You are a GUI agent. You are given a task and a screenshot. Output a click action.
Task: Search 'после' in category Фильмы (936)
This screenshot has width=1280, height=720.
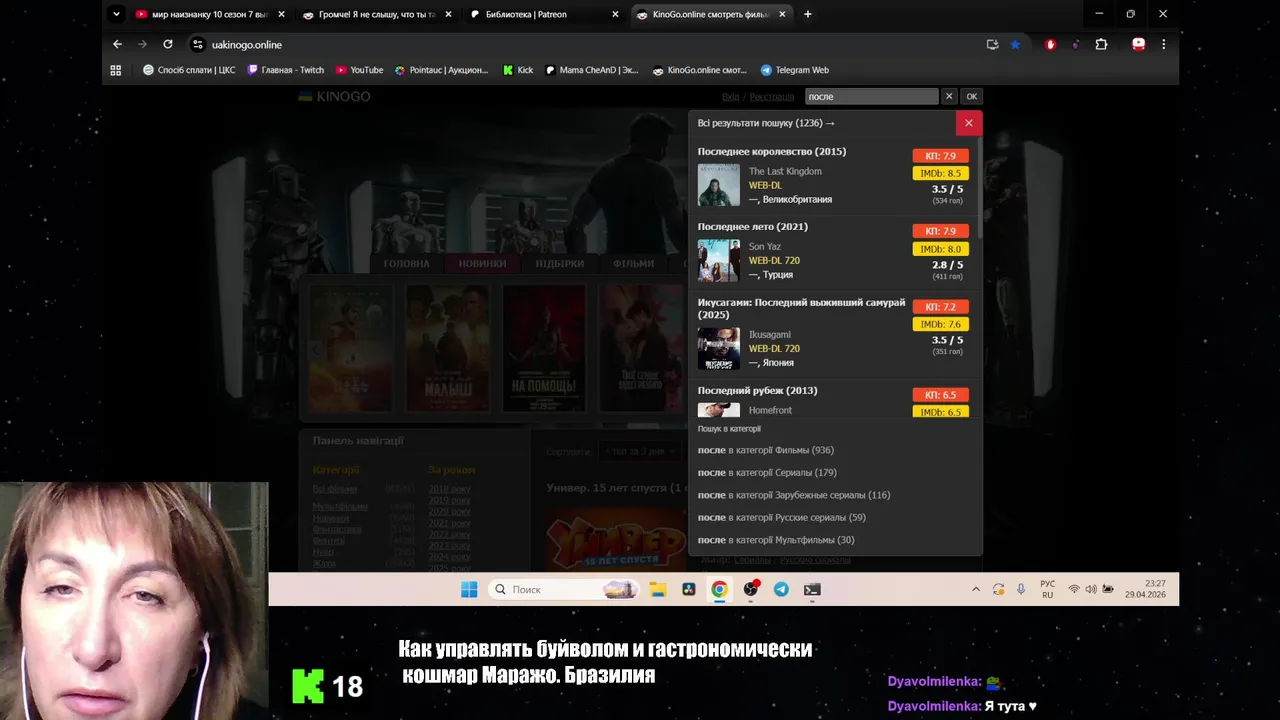[x=766, y=450]
